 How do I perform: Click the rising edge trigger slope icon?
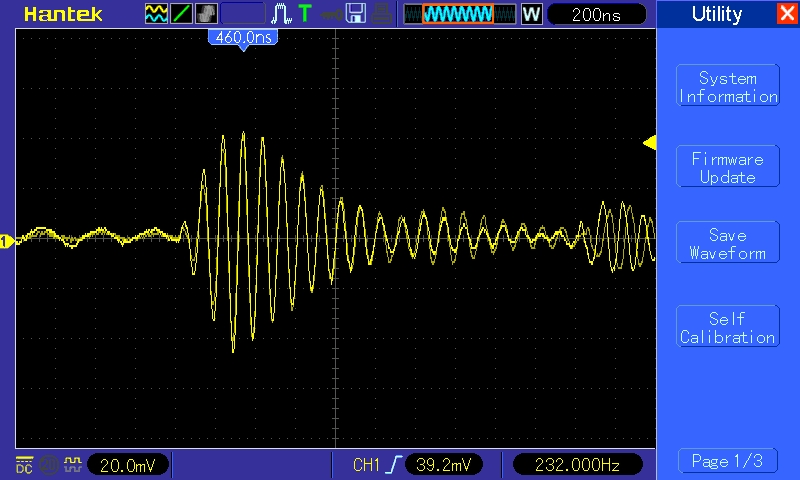point(393,465)
